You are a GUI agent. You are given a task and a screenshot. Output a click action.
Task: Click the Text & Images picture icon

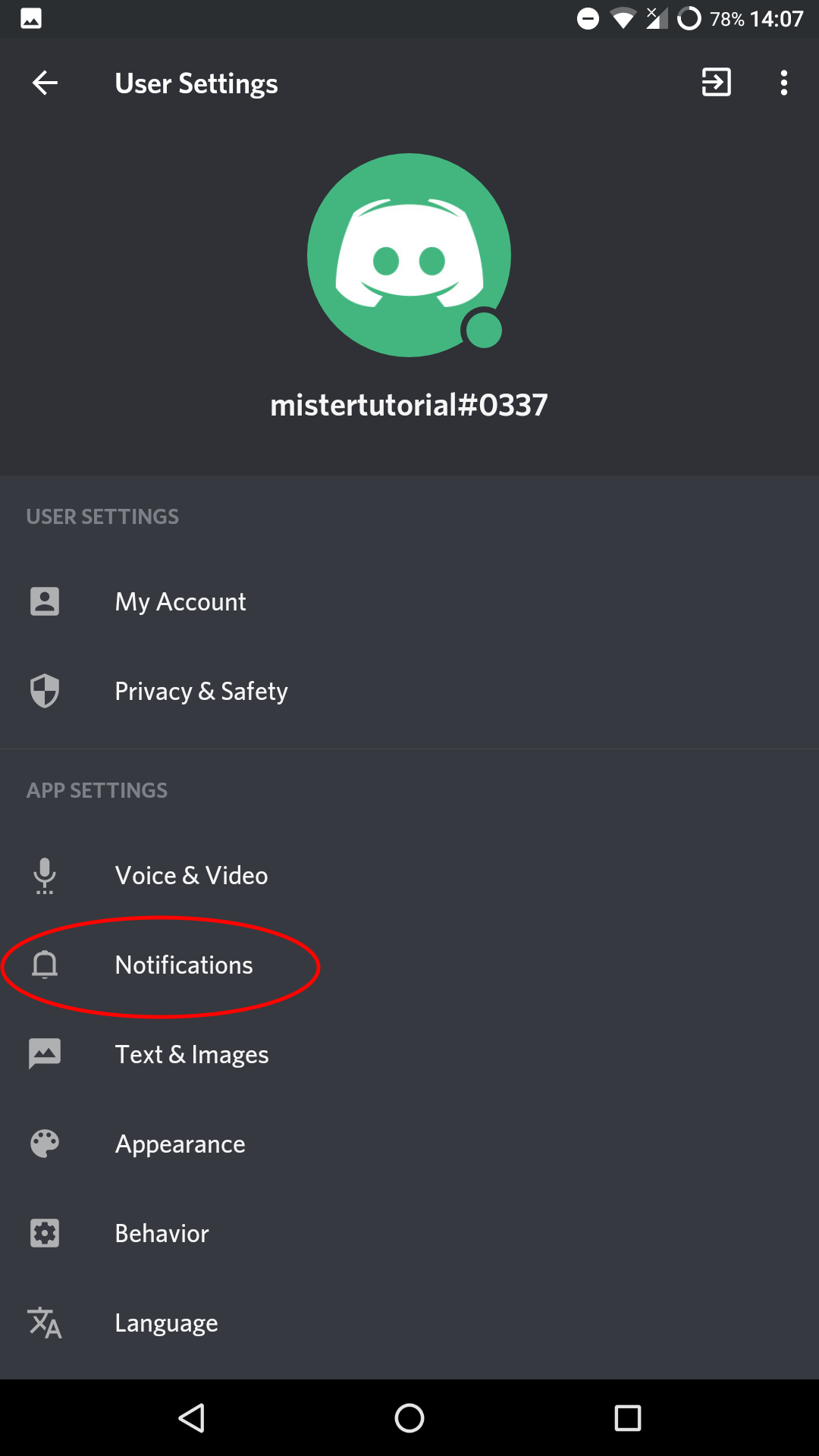point(45,1054)
